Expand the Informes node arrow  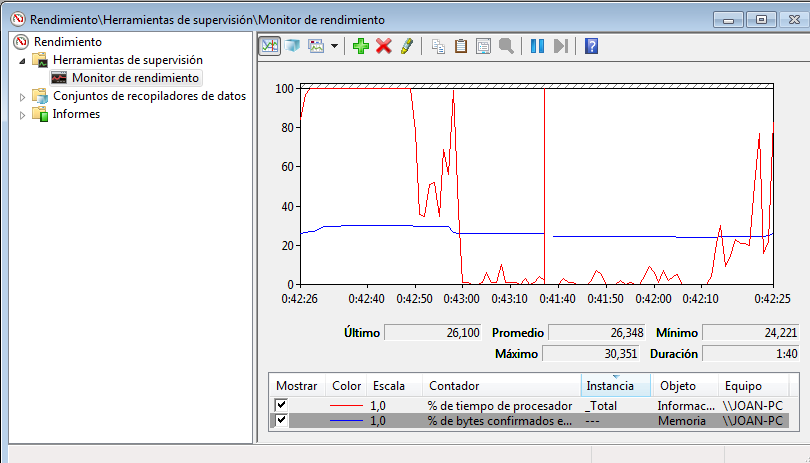tap(22, 115)
